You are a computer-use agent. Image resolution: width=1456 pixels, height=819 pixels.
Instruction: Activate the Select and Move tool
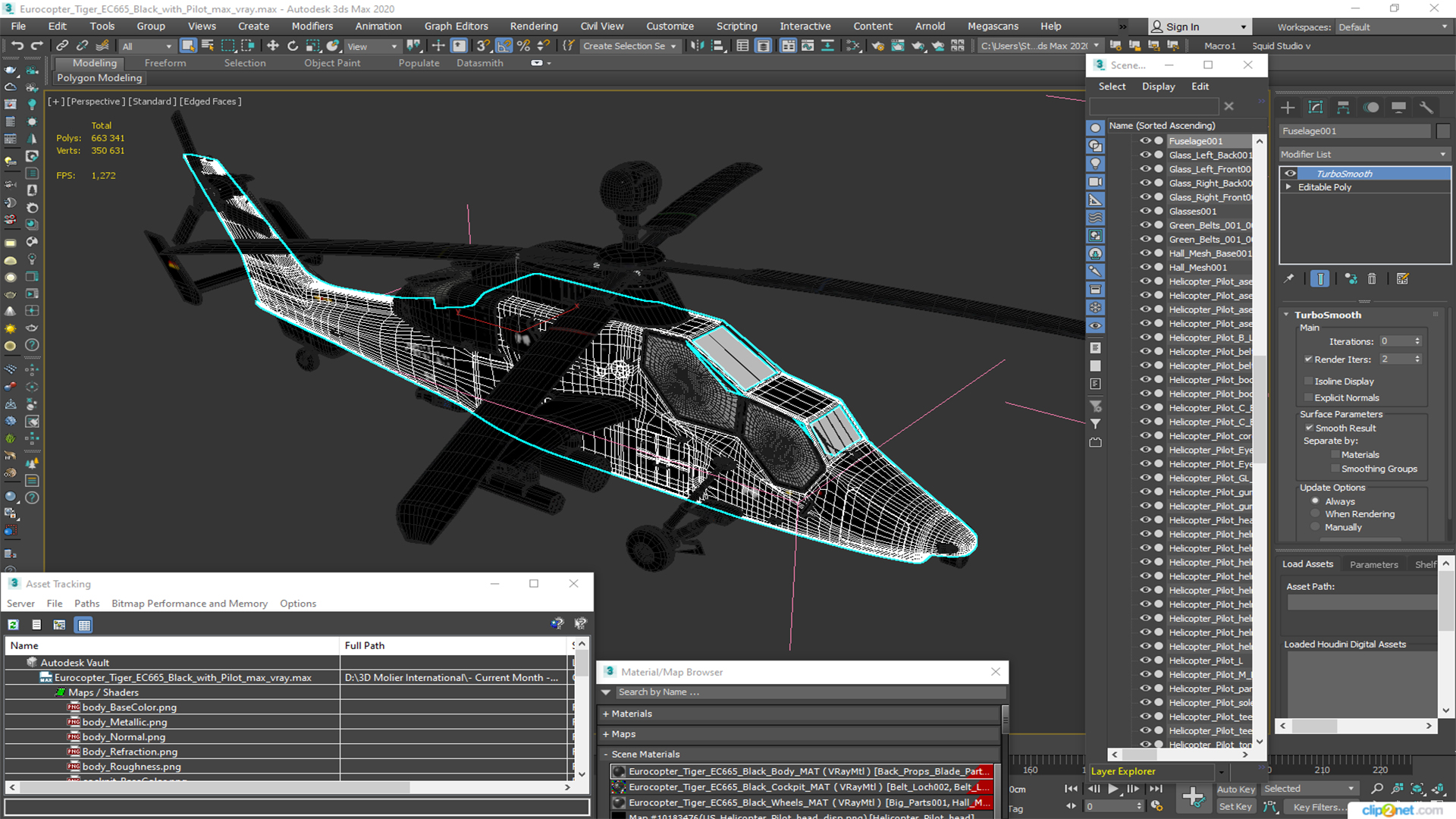(272, 45)
